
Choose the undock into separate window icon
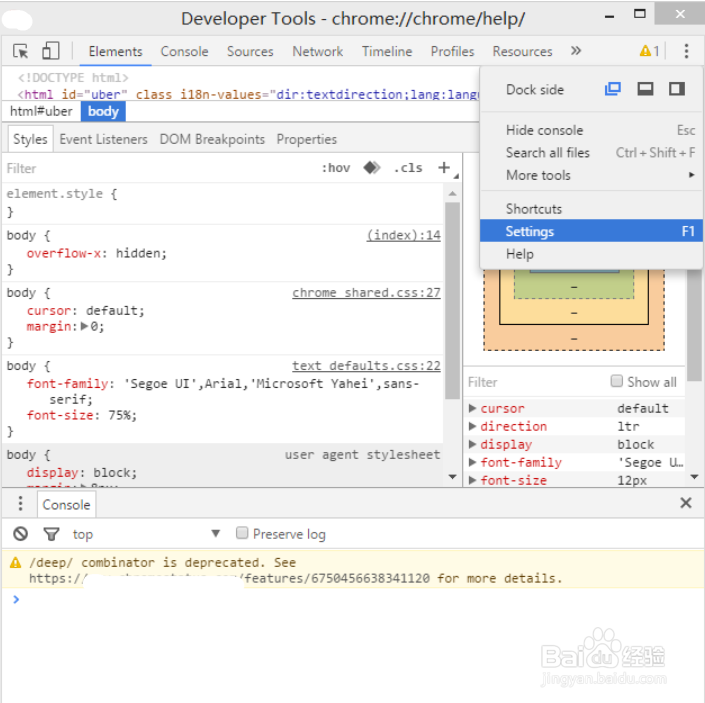tap(612, 89)
